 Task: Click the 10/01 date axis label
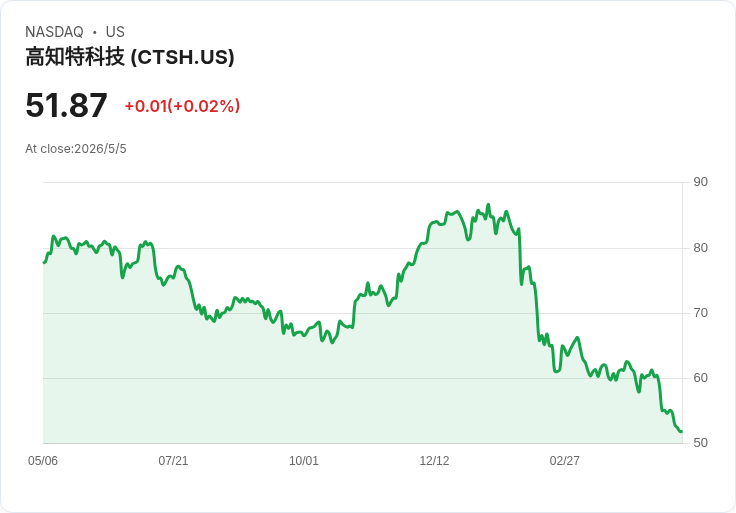304,460
